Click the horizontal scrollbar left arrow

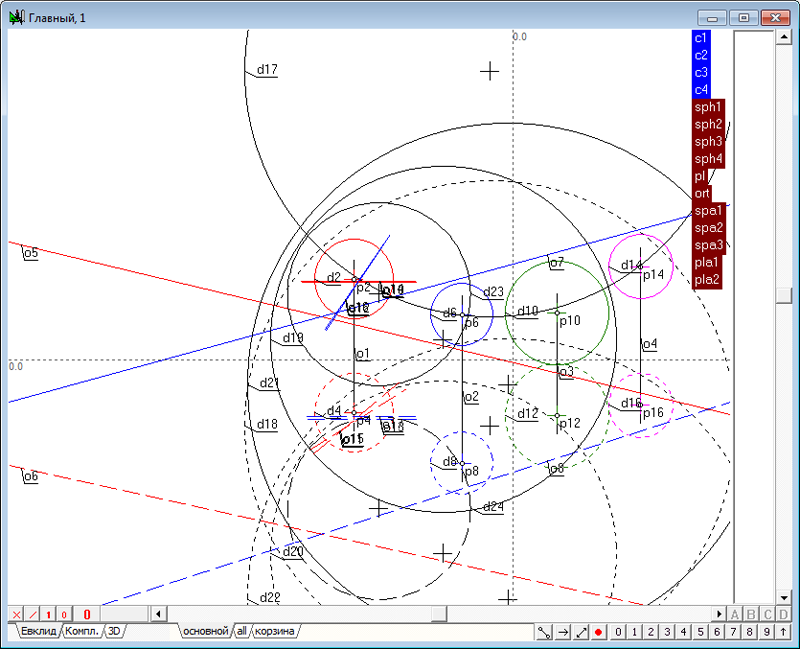(158, 614)
